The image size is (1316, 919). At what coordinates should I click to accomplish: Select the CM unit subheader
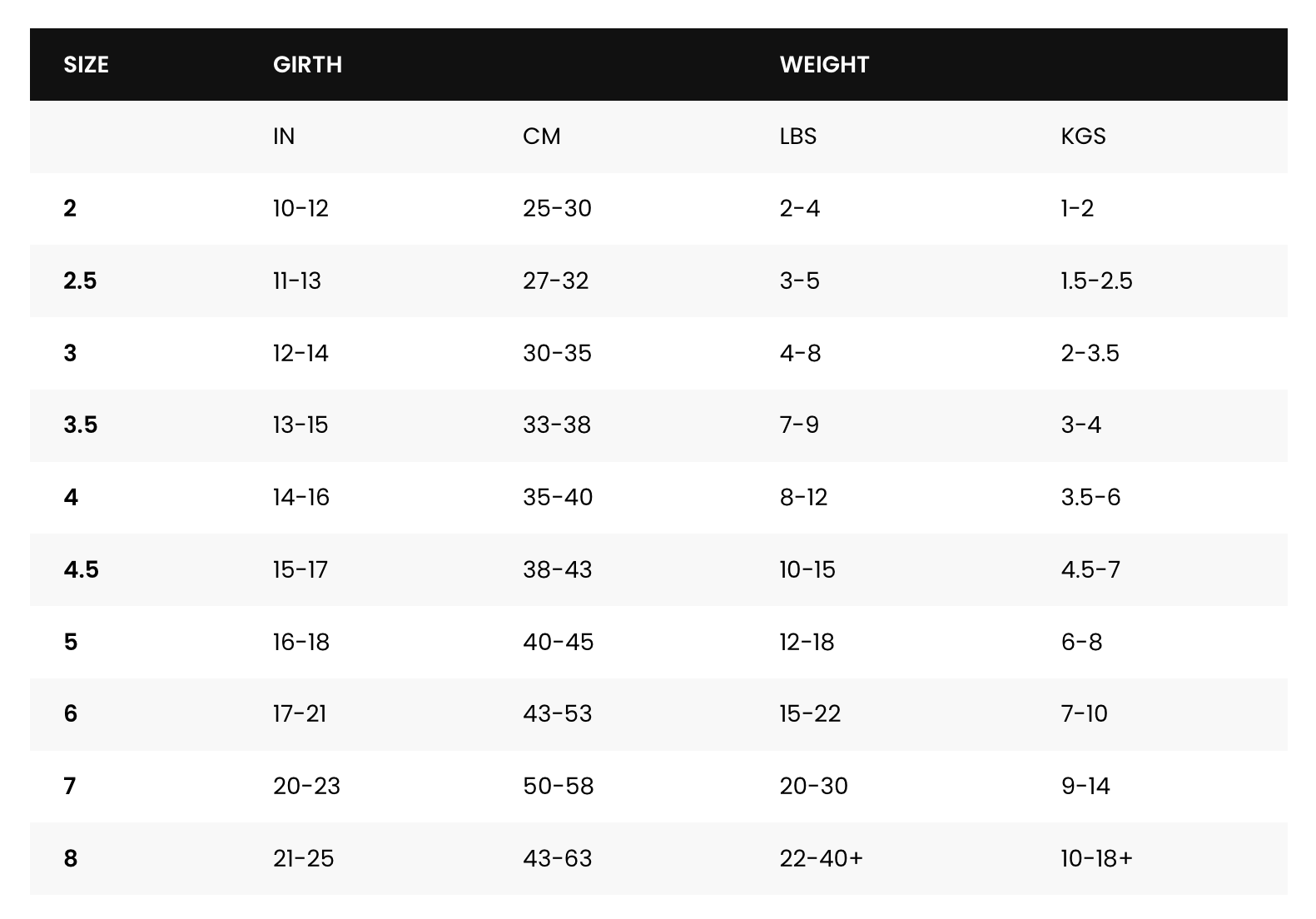pos(541,137)
